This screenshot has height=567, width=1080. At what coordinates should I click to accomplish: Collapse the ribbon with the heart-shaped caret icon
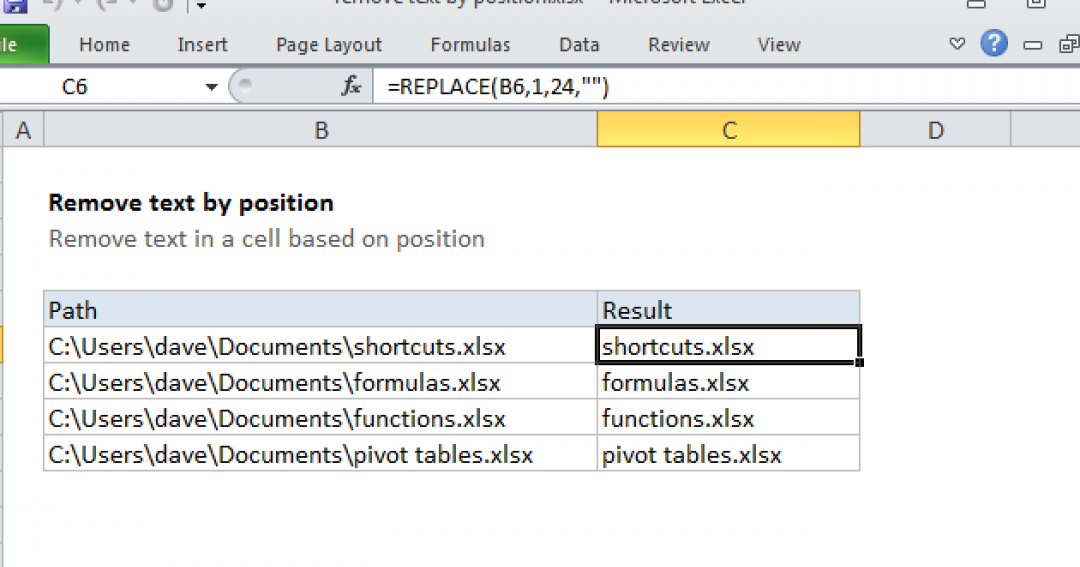957,44
